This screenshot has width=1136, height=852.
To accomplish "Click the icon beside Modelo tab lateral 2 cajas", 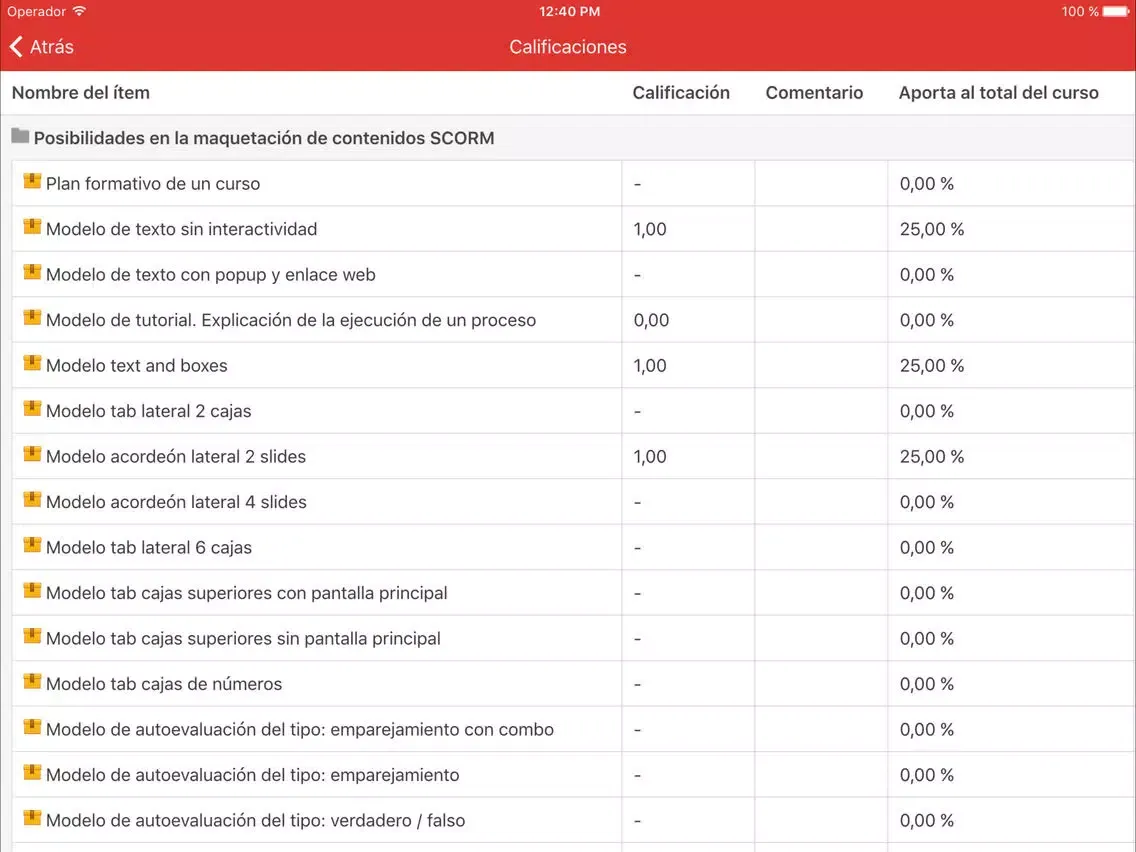I will coord(32,410).
